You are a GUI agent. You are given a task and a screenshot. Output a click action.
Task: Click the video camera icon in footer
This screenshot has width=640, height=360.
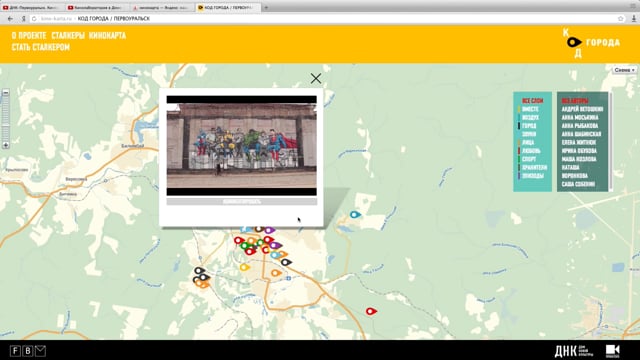click(613, 351)
